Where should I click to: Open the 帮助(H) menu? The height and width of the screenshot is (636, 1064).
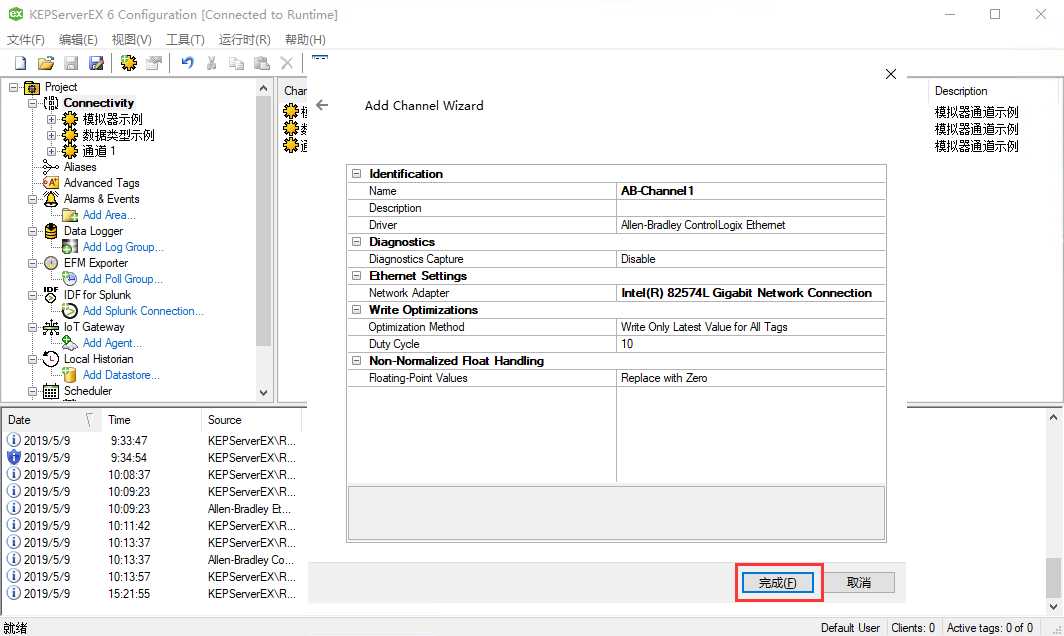[305, 39]
